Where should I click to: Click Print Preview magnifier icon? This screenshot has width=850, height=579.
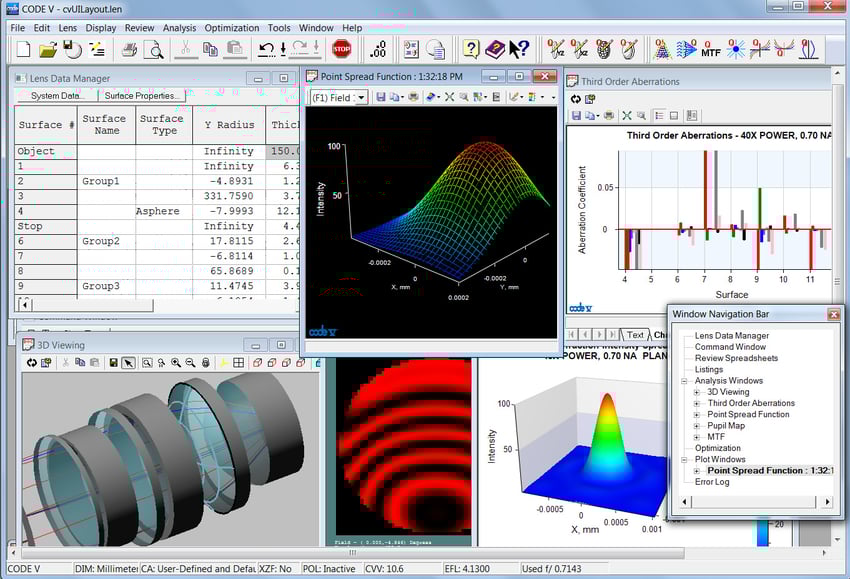click(154, 49)
